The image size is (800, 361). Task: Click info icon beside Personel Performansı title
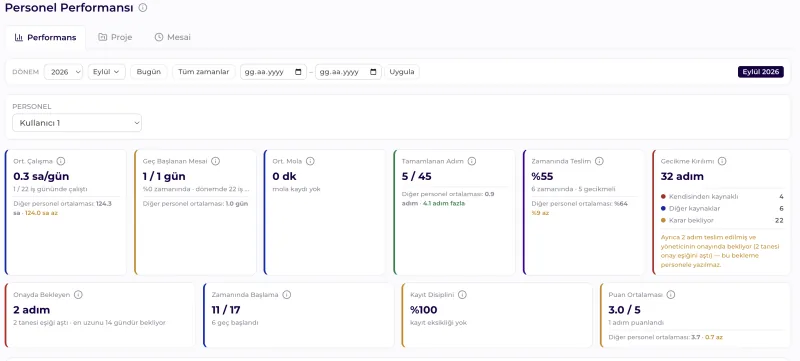click(143, 8)
